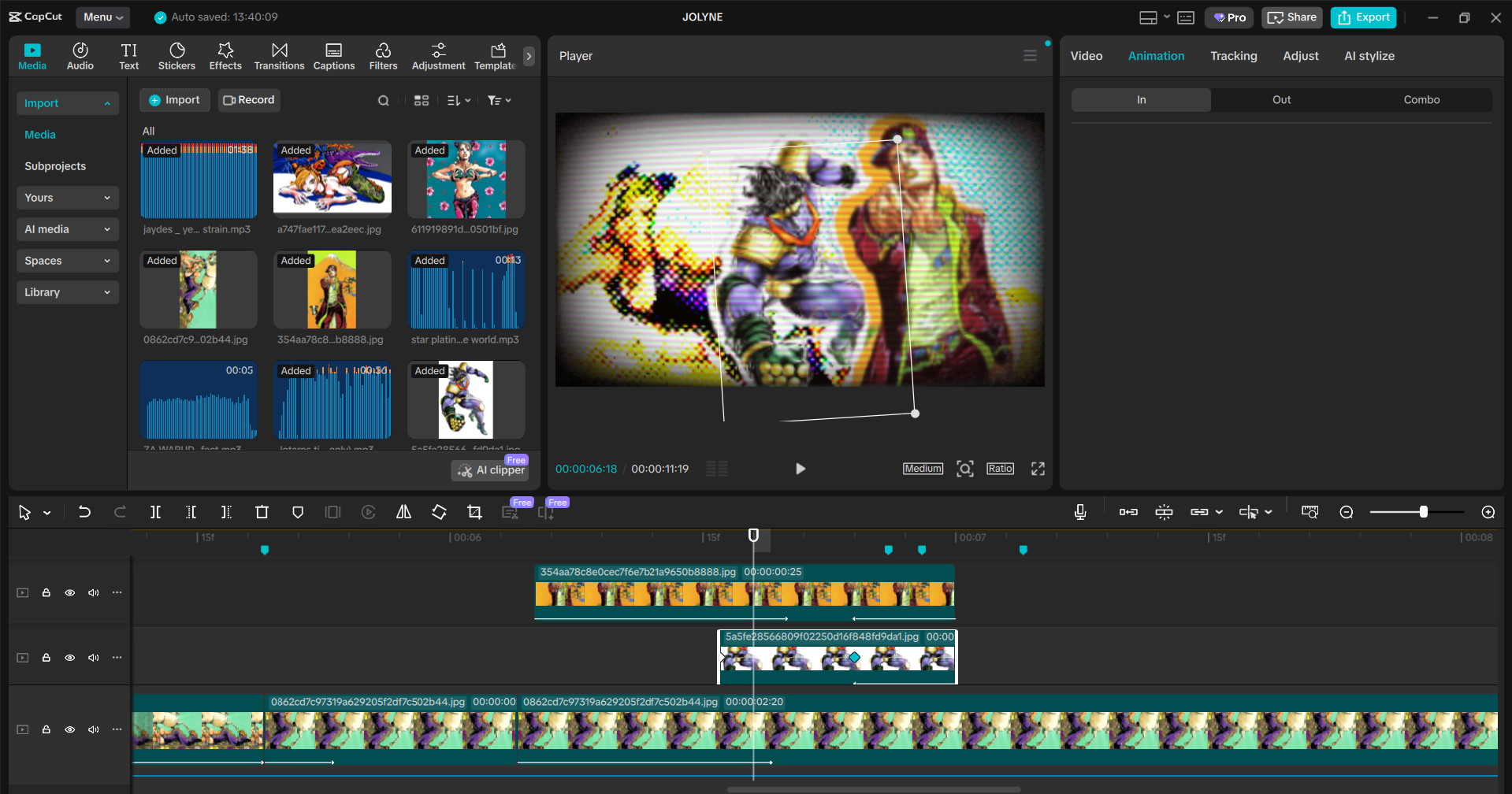Screen dimensions: 1512x794
Task: Open keyboard shortcuts from top bar icon
Action: pyautogui.click(x=1186, y=17)
